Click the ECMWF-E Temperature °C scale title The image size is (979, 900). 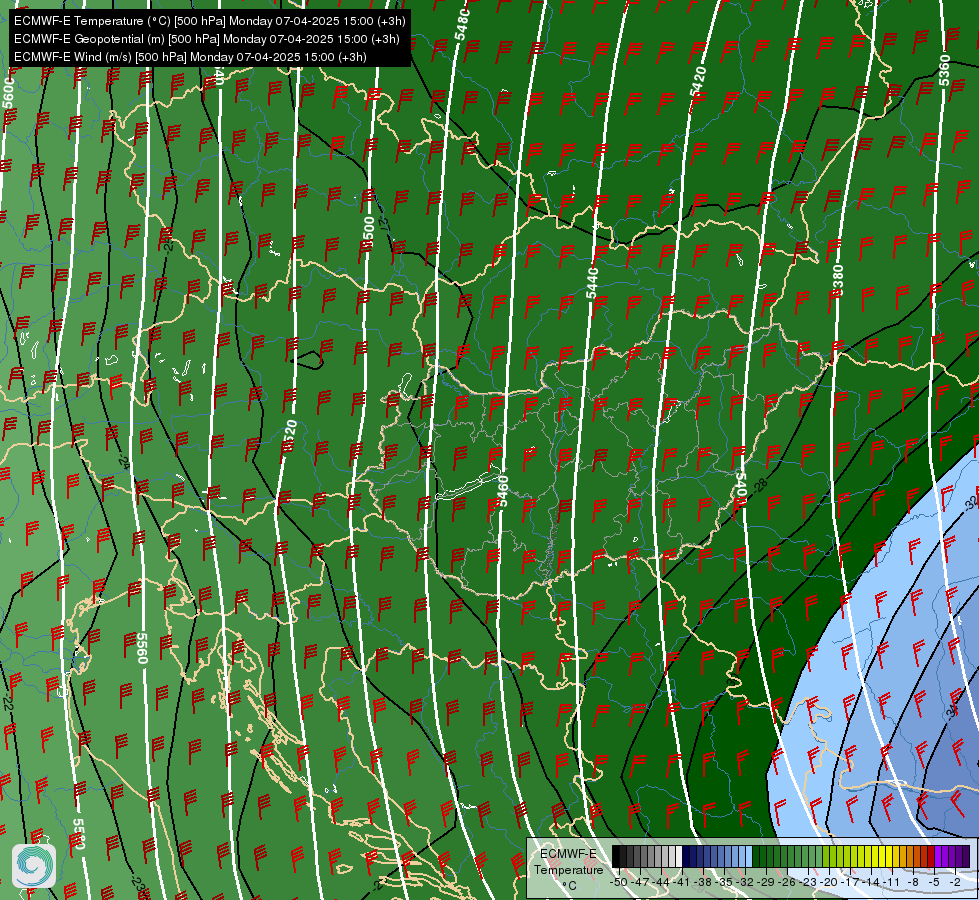569,870
